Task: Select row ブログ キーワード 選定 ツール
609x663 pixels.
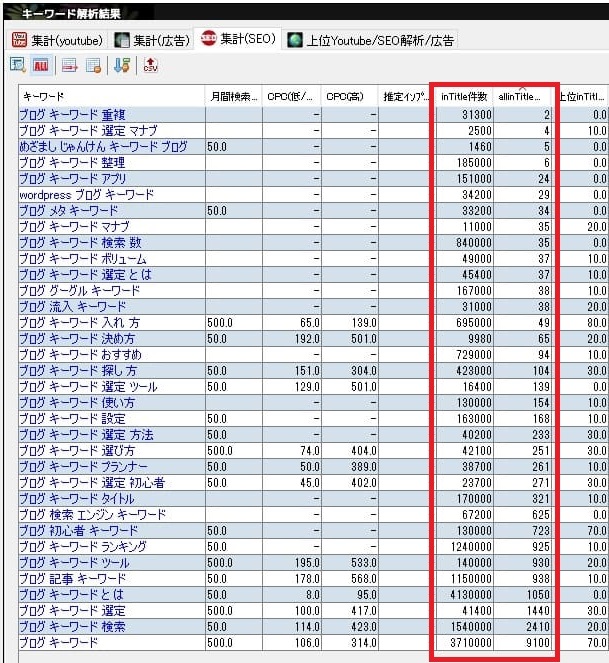Action: click(313, 387)
